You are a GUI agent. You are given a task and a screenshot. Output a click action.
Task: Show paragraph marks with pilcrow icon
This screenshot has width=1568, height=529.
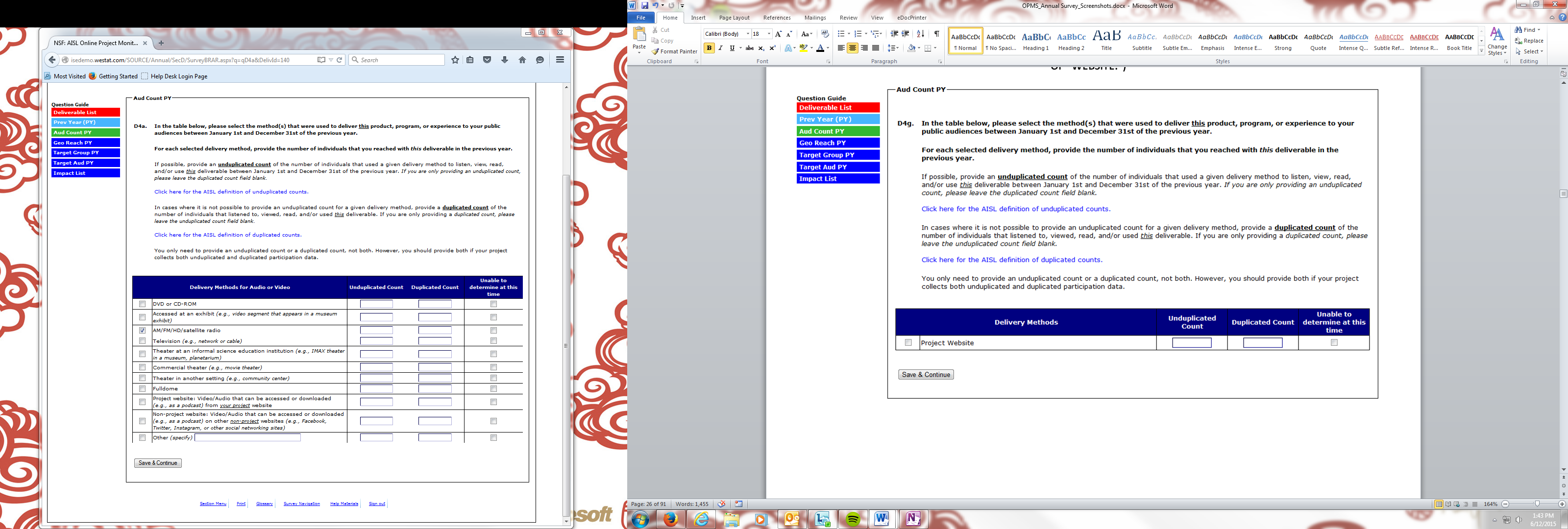click(937, 33)
